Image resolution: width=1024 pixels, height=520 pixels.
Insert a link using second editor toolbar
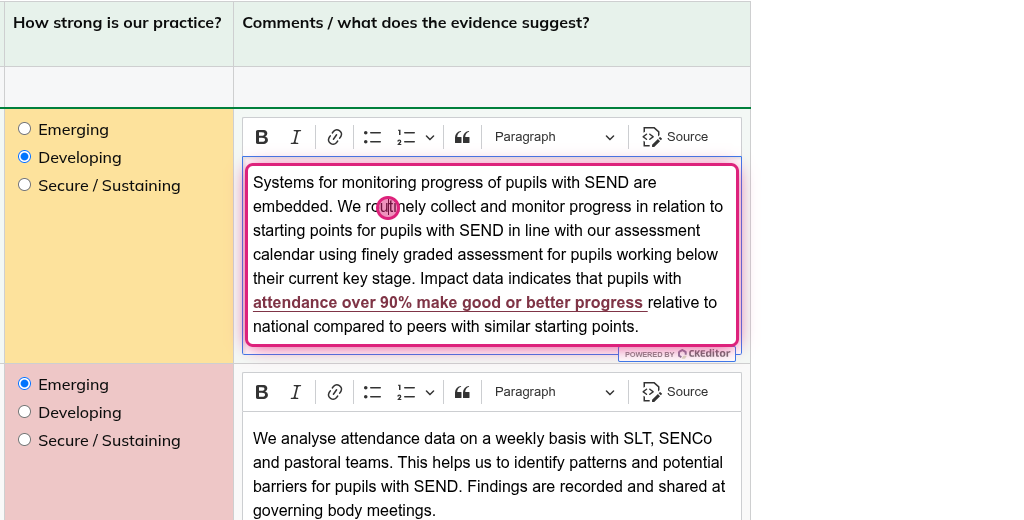tap(335, 392)
